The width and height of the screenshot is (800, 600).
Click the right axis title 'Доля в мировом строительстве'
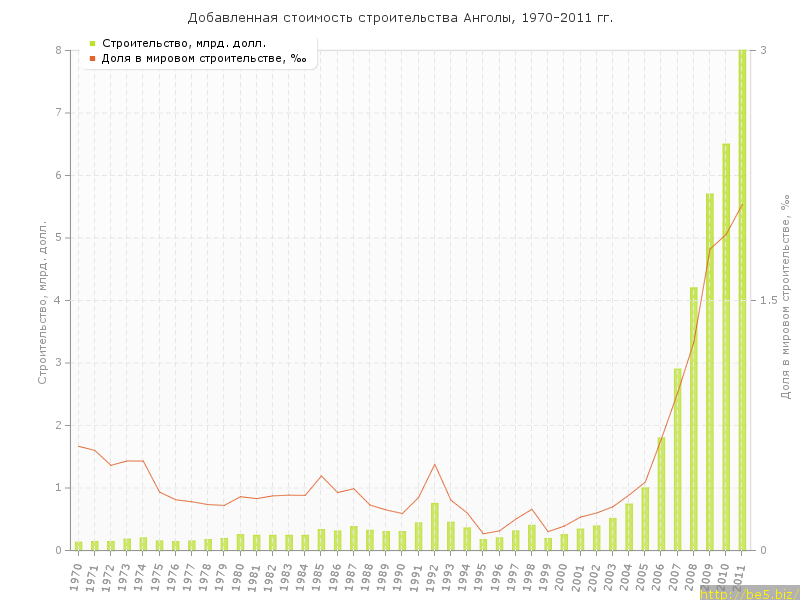785,298
